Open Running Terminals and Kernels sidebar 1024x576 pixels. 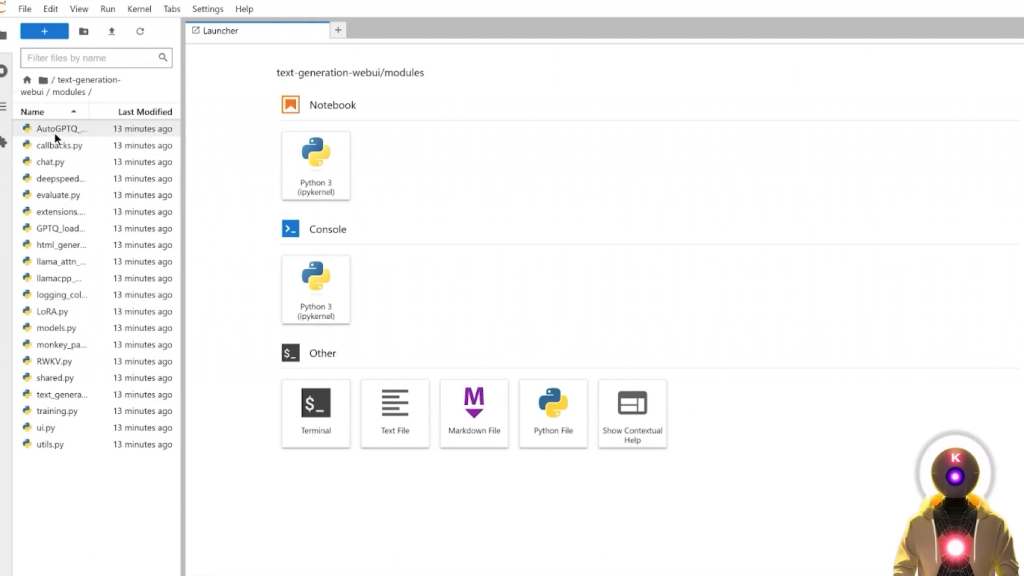pos(3,71)
